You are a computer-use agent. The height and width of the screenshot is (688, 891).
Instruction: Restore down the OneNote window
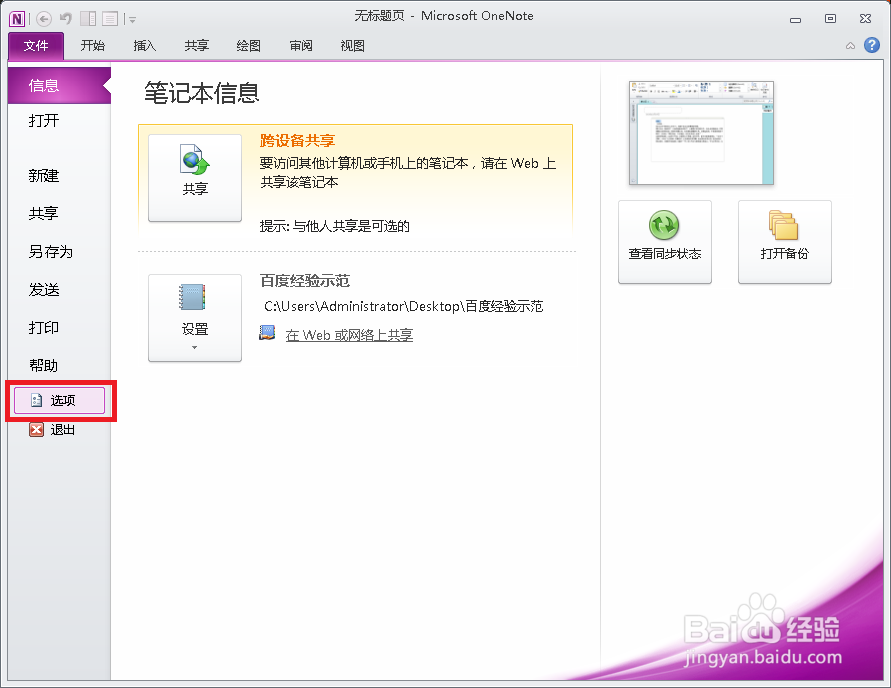click(x=830, y=19)
